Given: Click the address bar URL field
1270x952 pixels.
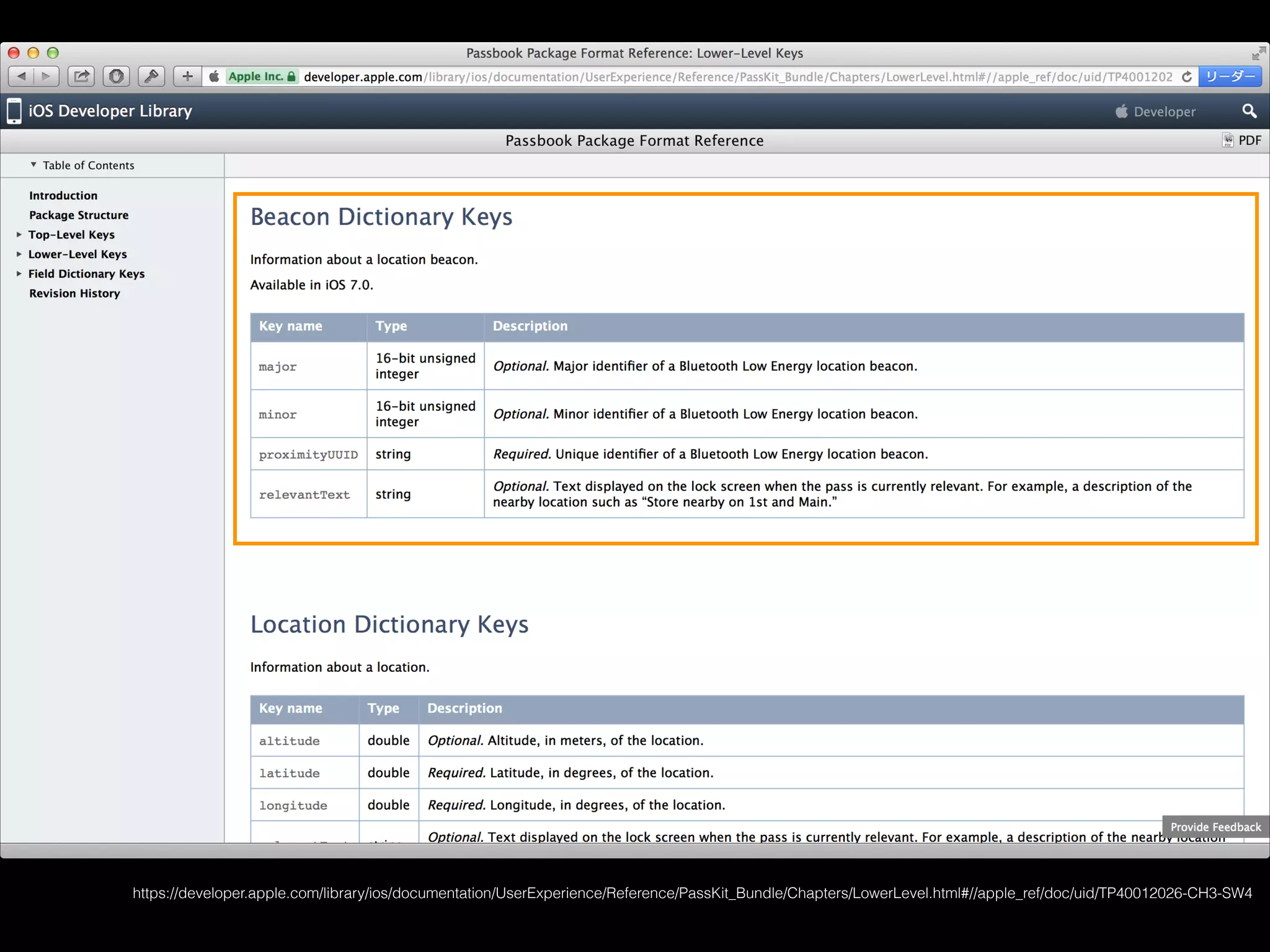Looking at the screenshot, I should click(x=738, y=77).
